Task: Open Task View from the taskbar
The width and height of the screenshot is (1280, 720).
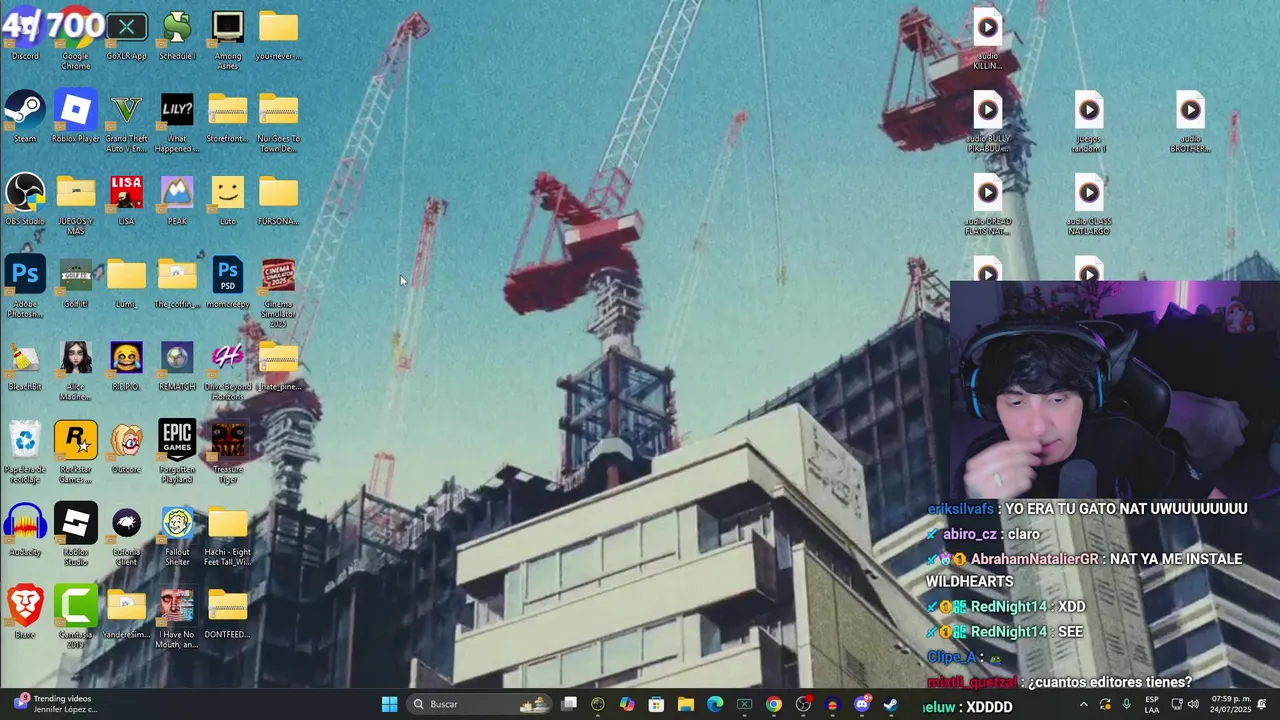Action: tap(569, 704)
